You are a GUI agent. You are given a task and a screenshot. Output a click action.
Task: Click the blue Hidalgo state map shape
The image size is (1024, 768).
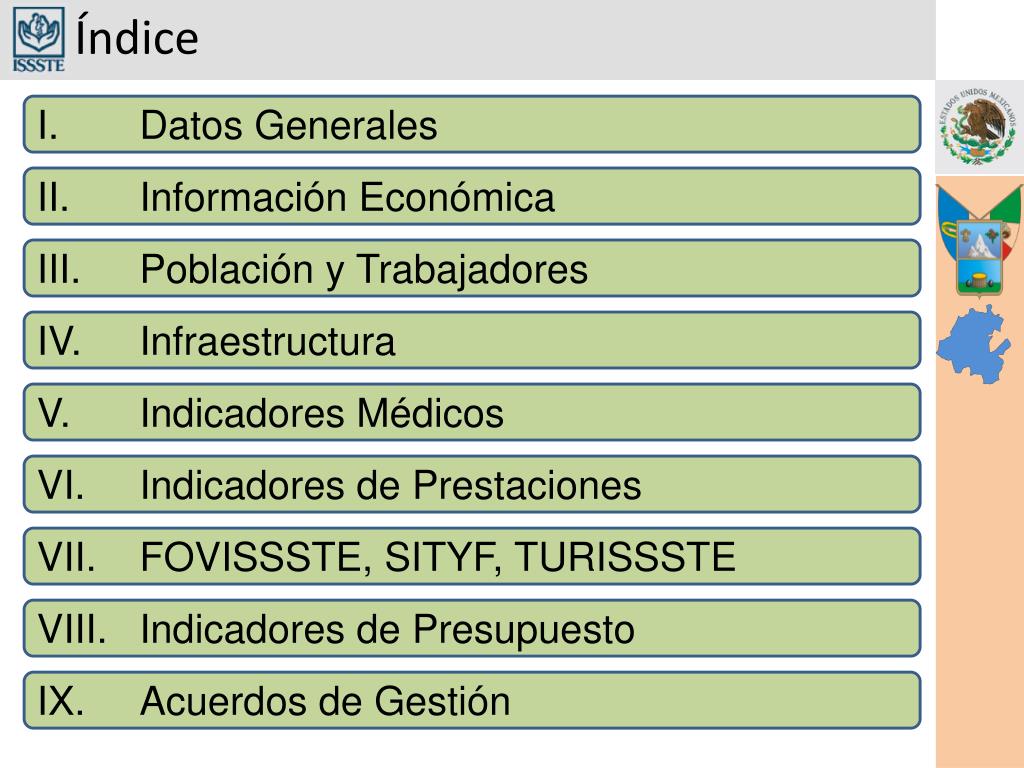[x=974, y=344]
